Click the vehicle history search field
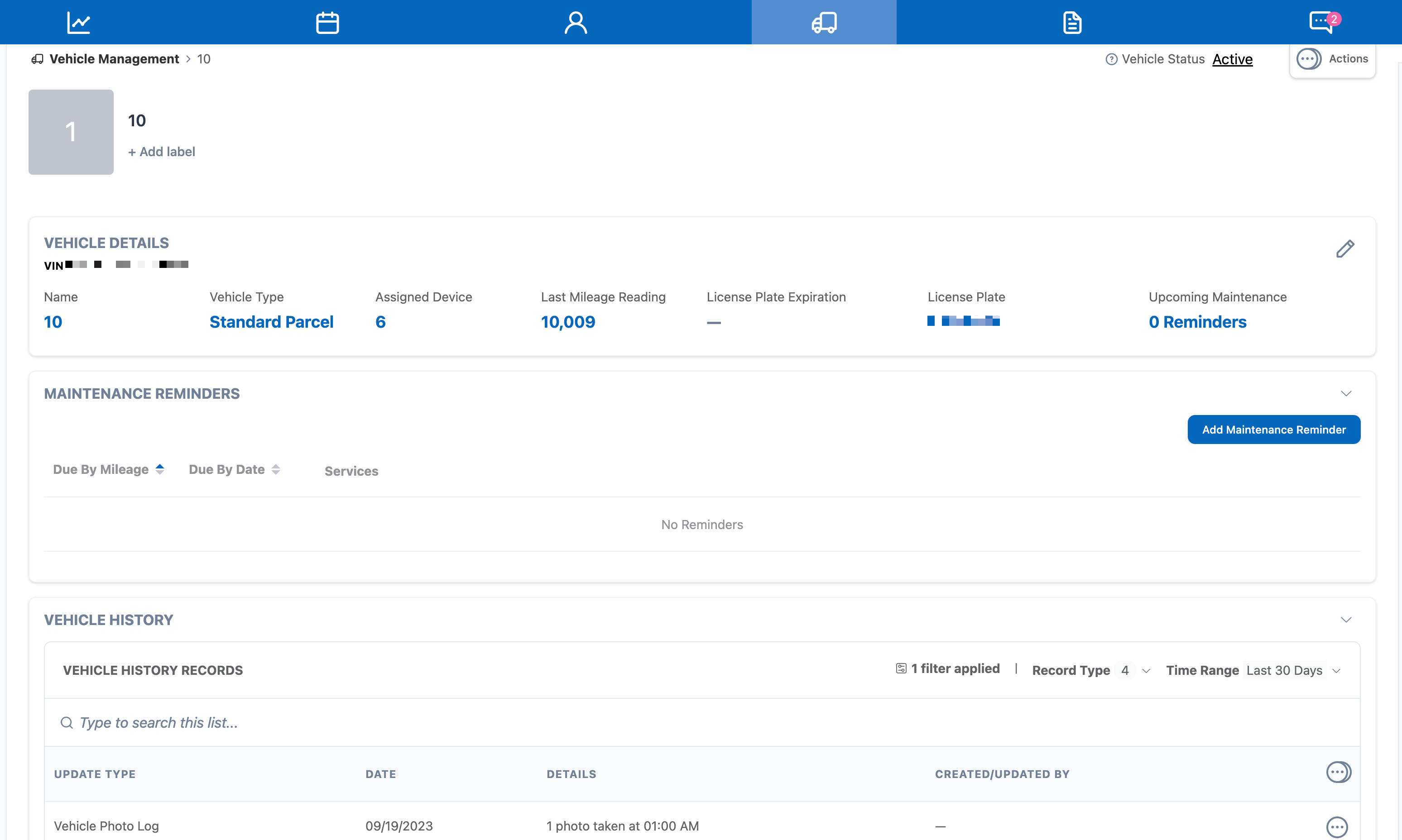Viewport: 1402px width, 840px height. (x=396, y=723)
